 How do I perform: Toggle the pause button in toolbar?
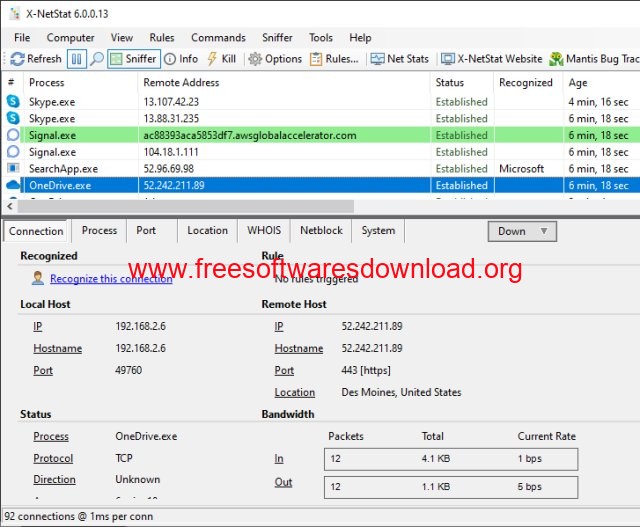tap(77, 59)
